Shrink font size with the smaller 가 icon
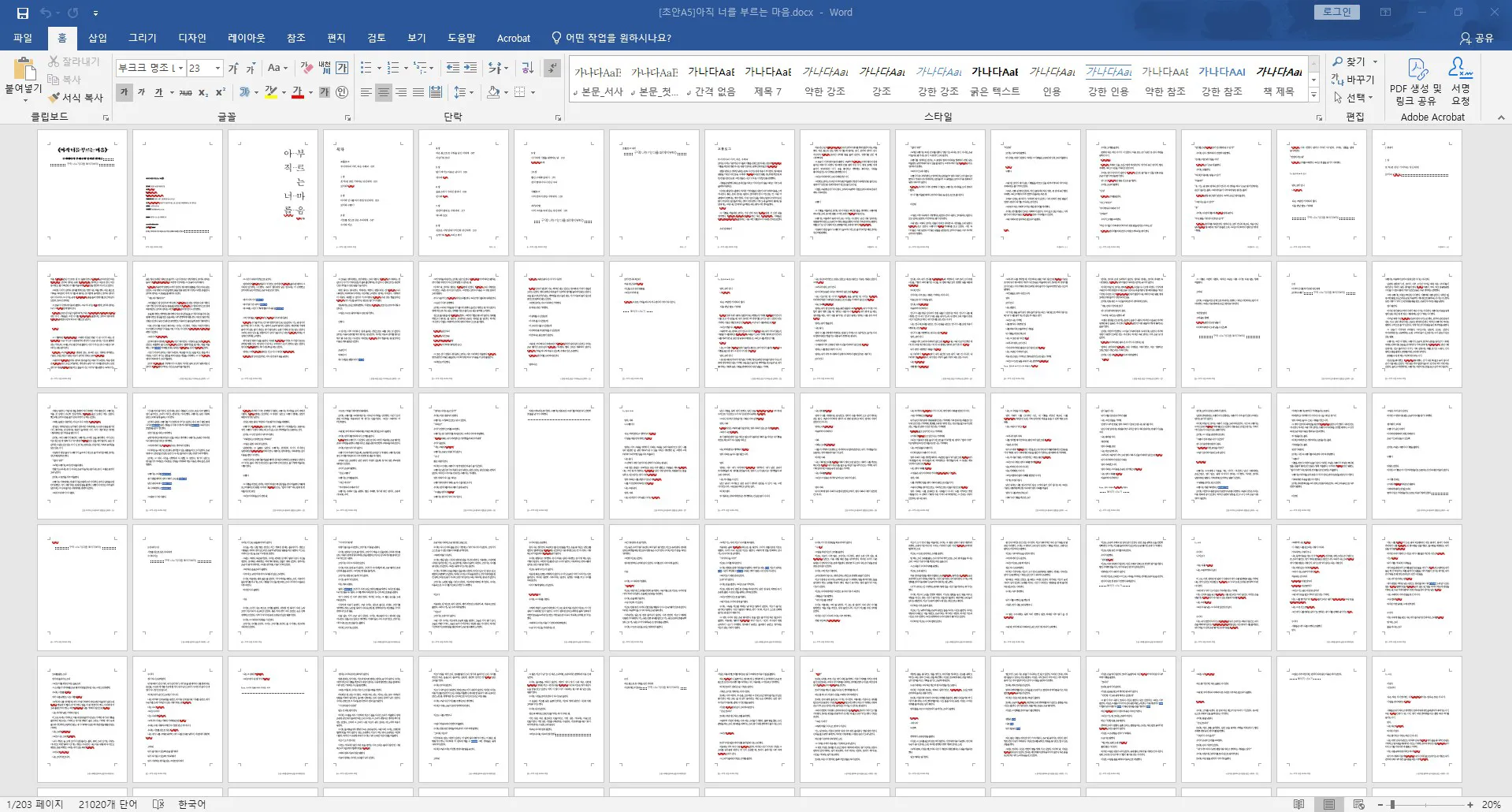 (251, 69)
